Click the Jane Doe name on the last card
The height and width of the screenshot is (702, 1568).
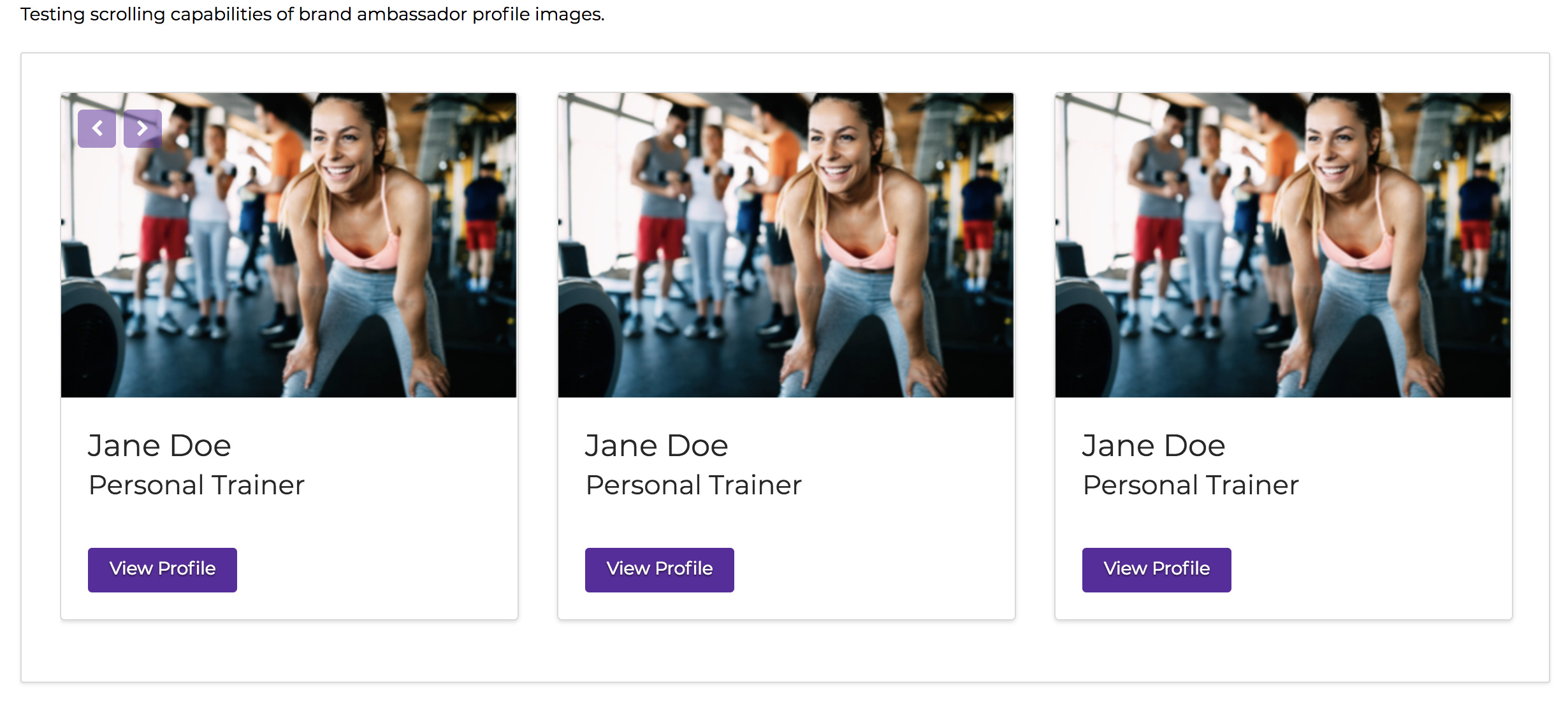1154,445
